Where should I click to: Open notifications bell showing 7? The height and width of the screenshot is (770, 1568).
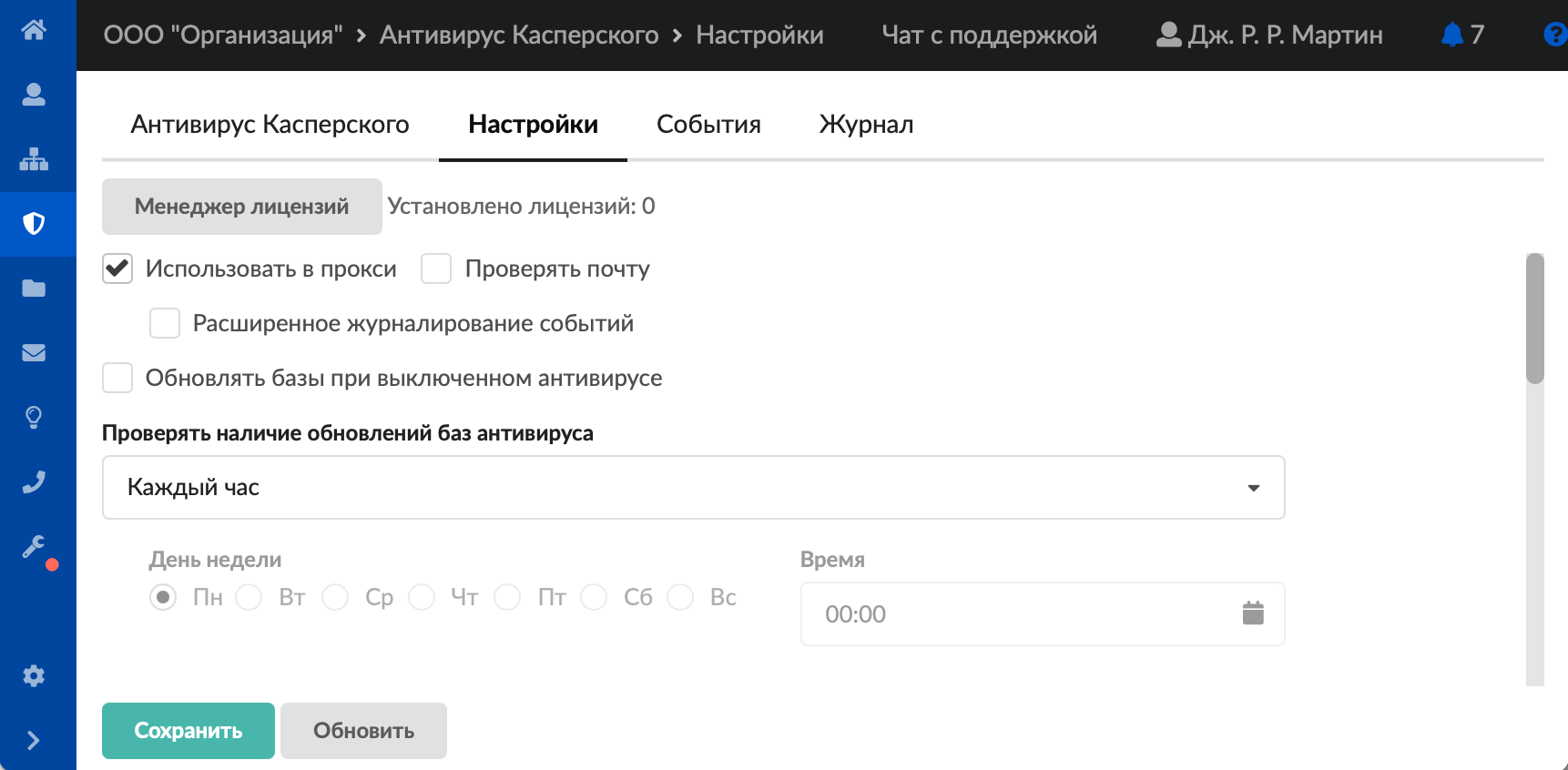click(1462, 35)
